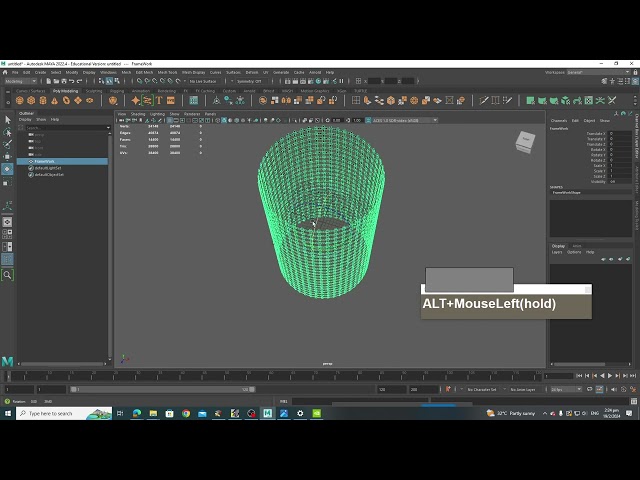Open Maya from Windows taskbar

(267, 413)
